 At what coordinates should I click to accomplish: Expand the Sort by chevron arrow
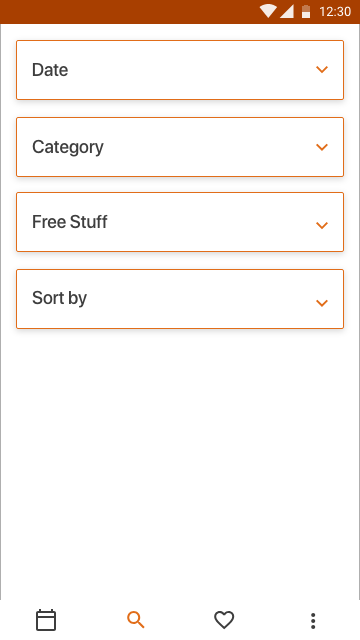(x=322, y=302)
